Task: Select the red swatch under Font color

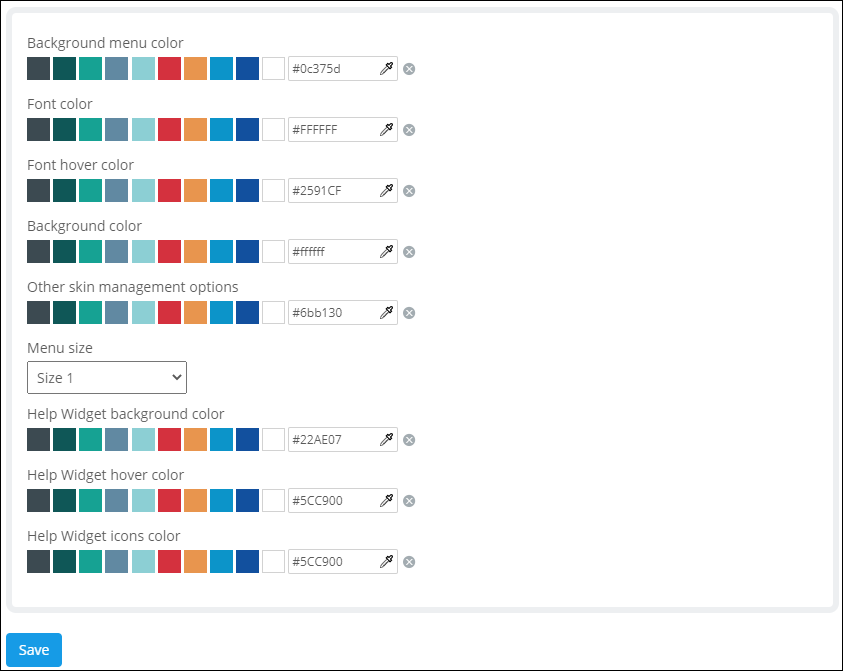Action: pyautogui.click(x=169, y=129)
